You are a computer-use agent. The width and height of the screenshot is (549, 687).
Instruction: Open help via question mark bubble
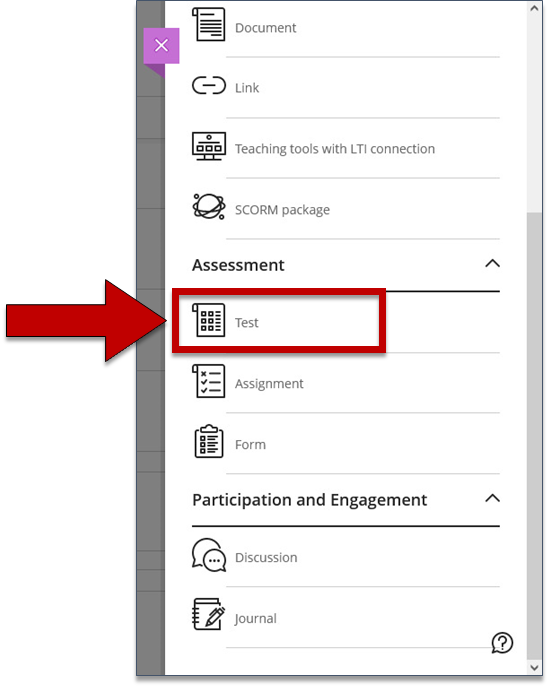(x=502, y=643)
